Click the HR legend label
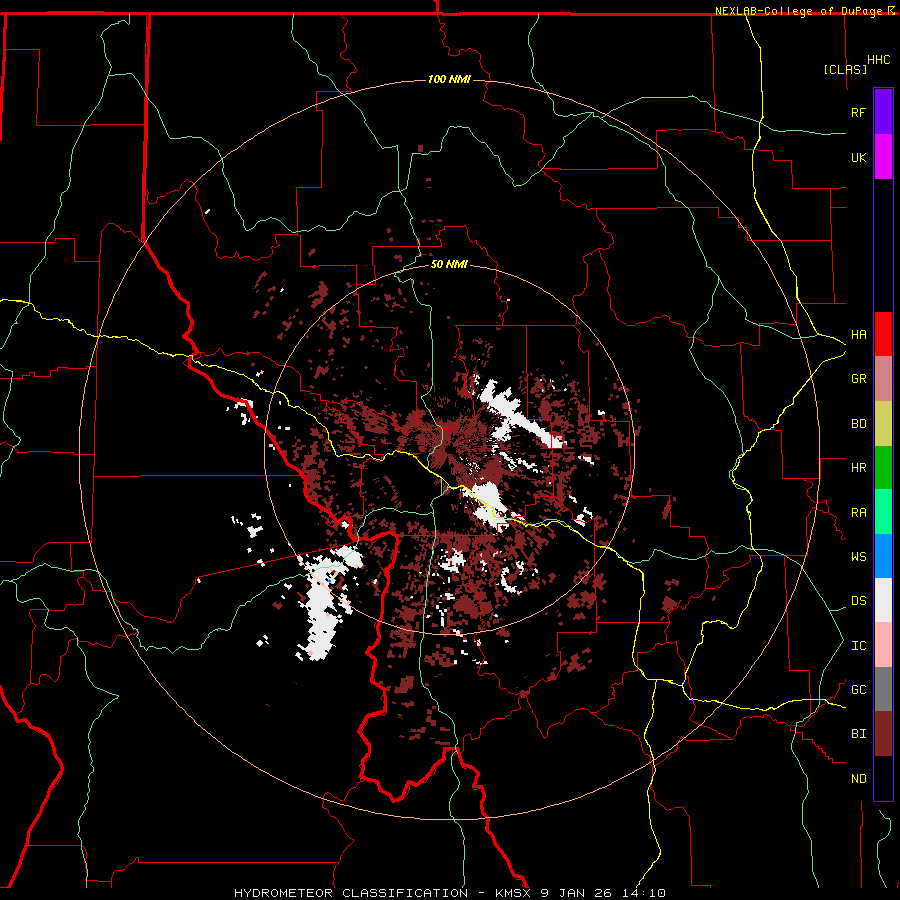 point(858,468)
